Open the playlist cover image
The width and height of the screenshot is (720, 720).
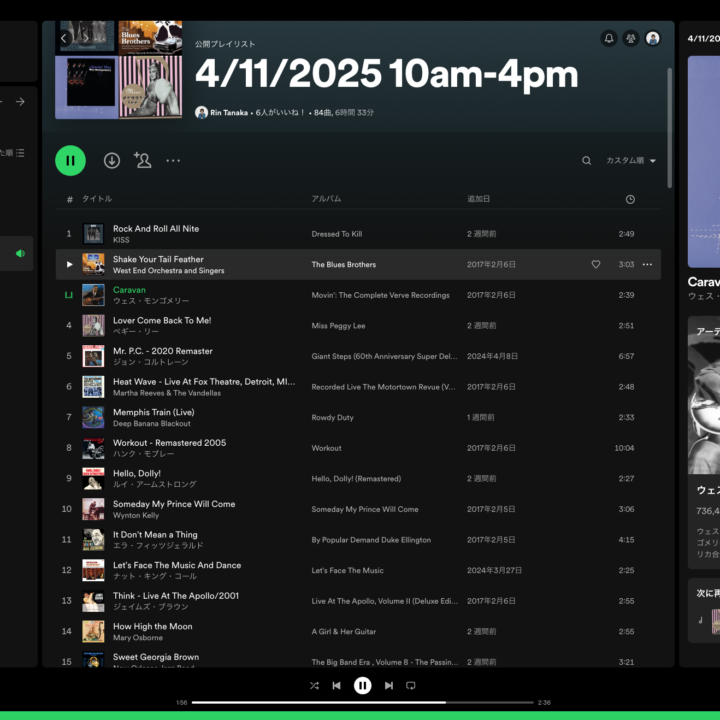coord(118,70)
